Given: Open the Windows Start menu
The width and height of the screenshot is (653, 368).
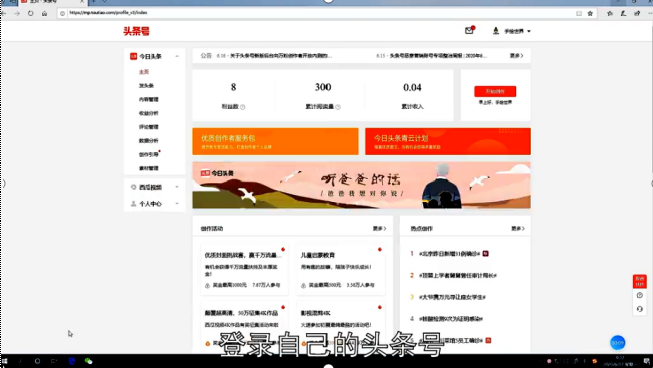Looking at the screenshot, I should [x=5, y=361].
